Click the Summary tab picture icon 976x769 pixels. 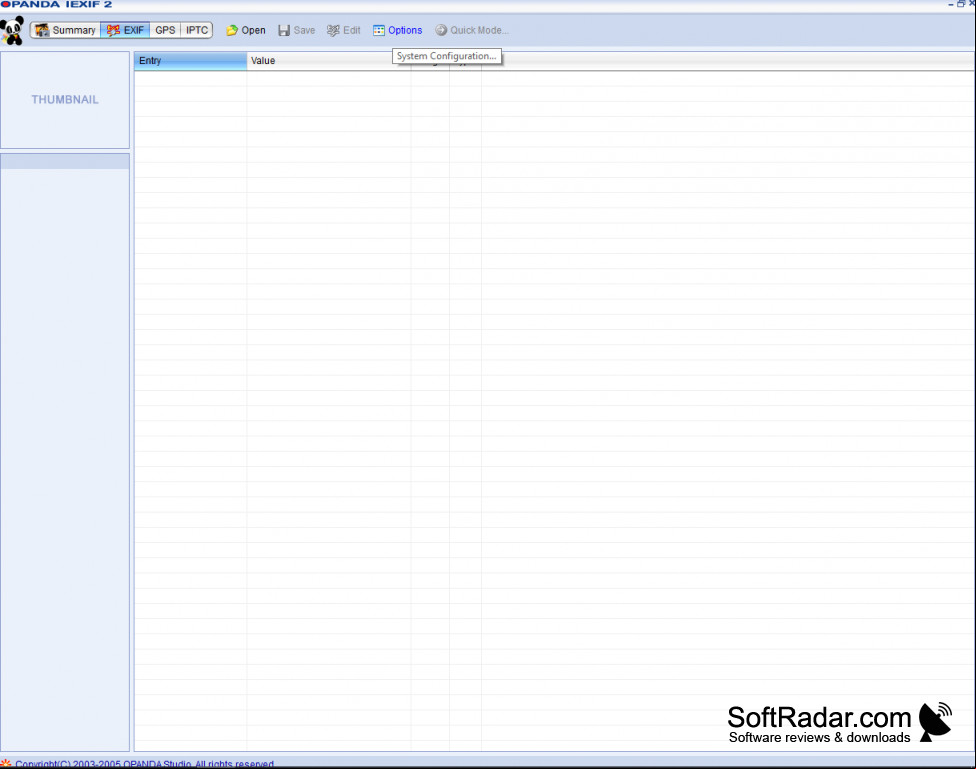coord(42,30)
